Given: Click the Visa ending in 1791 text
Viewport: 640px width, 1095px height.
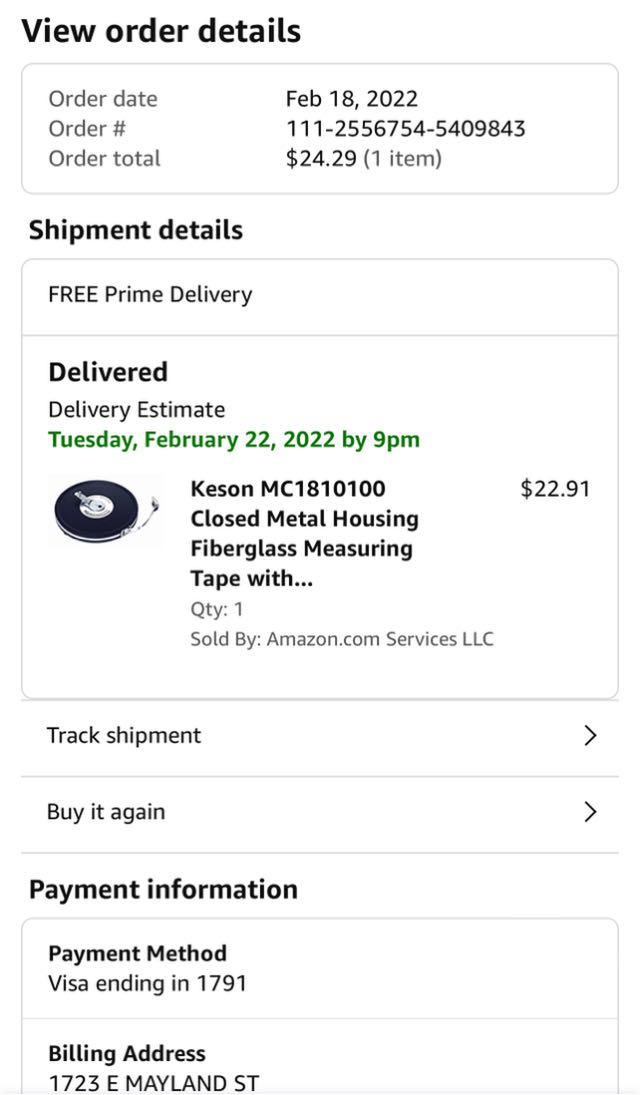Looking at the screenshot, I should 147,983.
